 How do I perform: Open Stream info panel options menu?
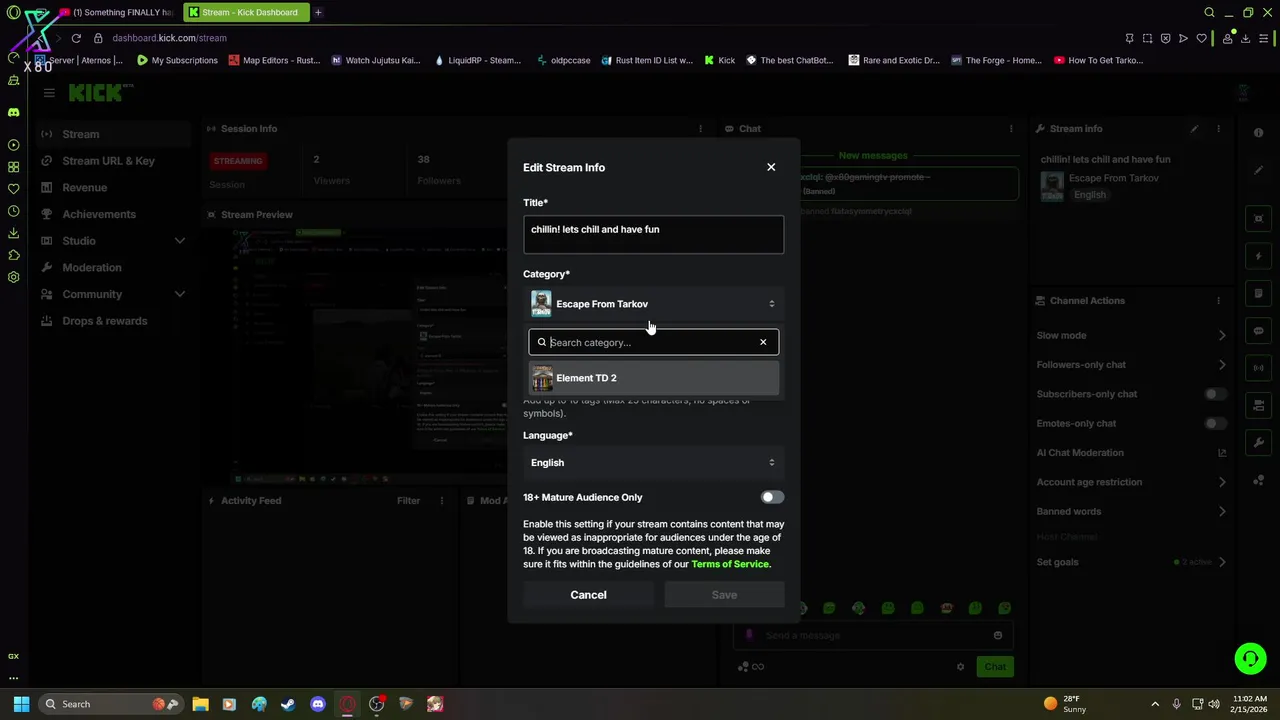[1218, 129]
